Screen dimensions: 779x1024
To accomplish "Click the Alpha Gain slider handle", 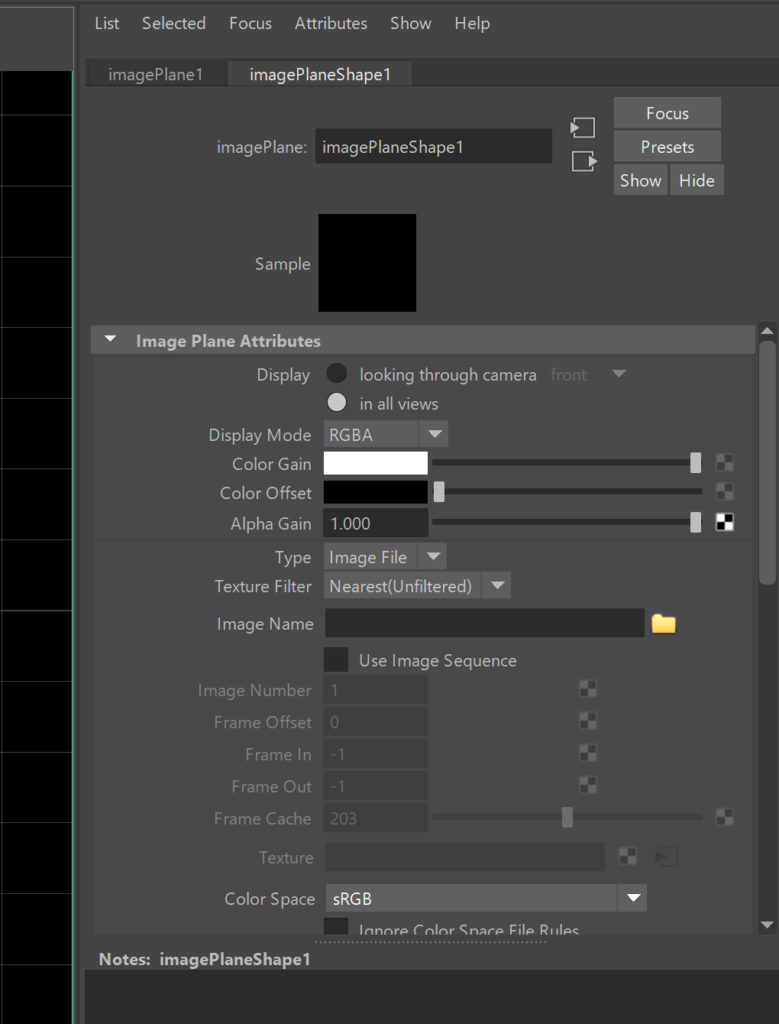I will (695, 522).
